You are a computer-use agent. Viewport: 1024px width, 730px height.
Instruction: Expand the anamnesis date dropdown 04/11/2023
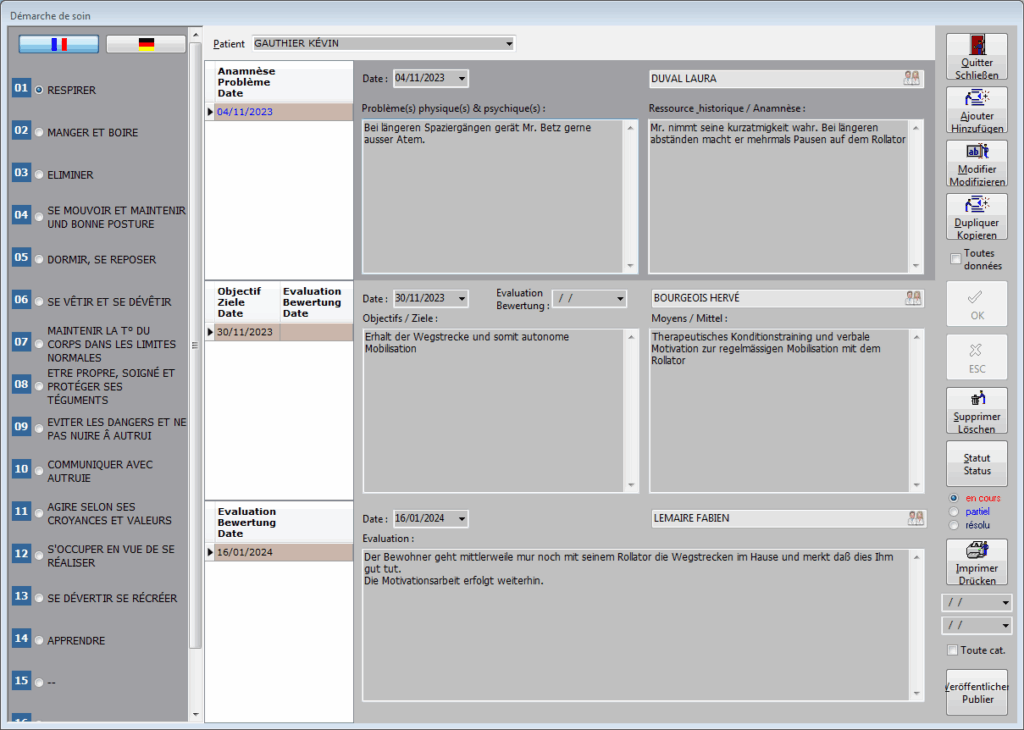[x=461, y=78]
